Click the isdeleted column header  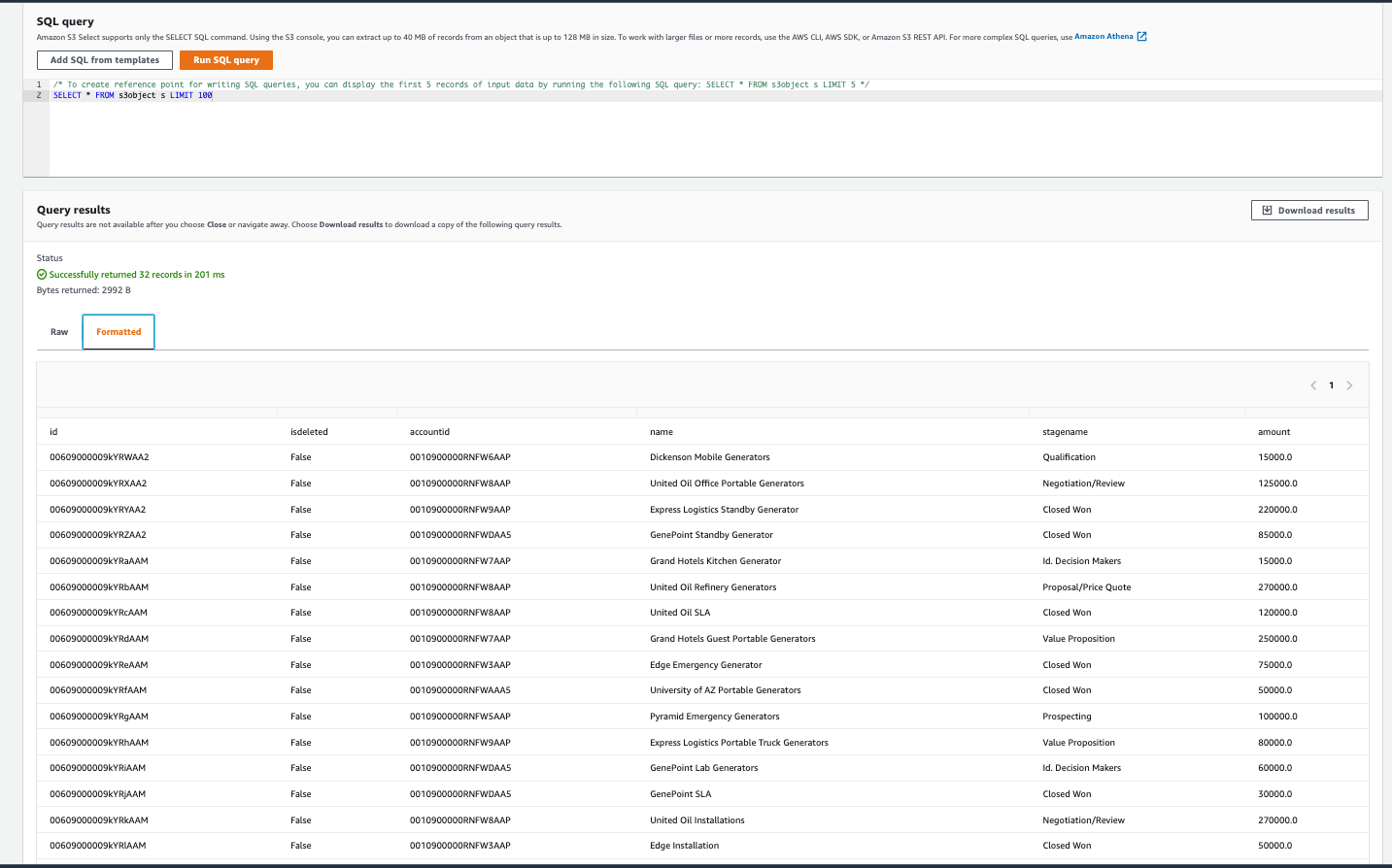(x=309, y=432)
